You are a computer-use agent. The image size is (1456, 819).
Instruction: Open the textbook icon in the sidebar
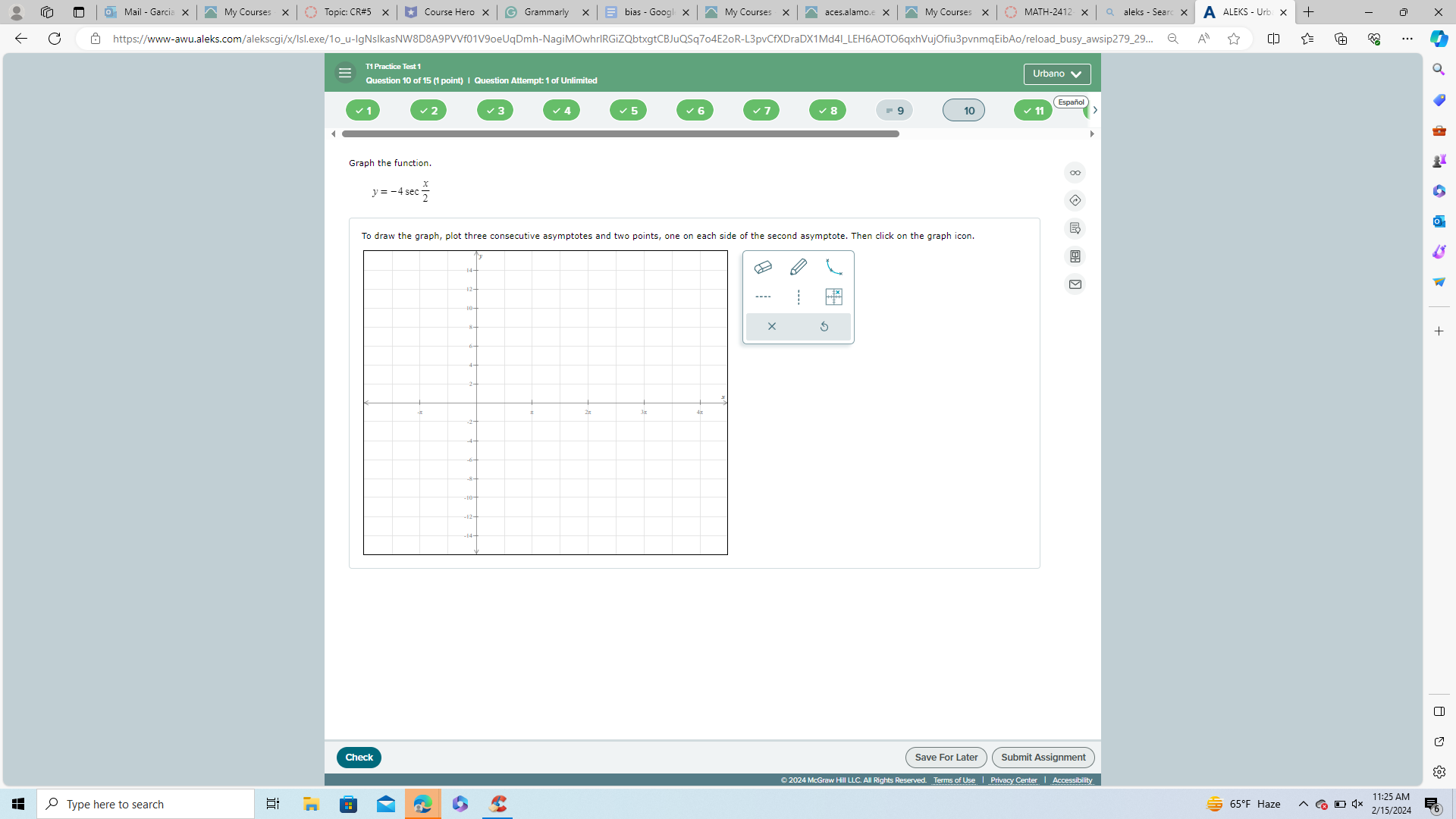point(1075,256)
